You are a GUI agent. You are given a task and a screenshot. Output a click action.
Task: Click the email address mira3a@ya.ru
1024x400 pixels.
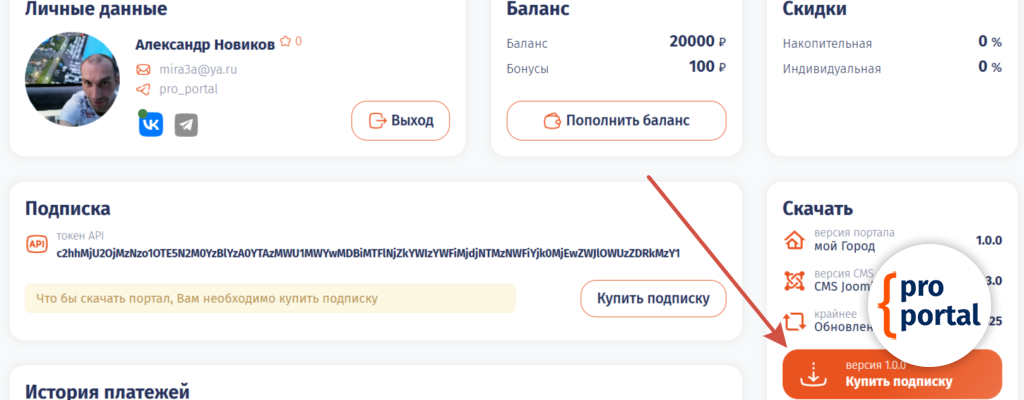pyautogui.click(x=198, y=70)
